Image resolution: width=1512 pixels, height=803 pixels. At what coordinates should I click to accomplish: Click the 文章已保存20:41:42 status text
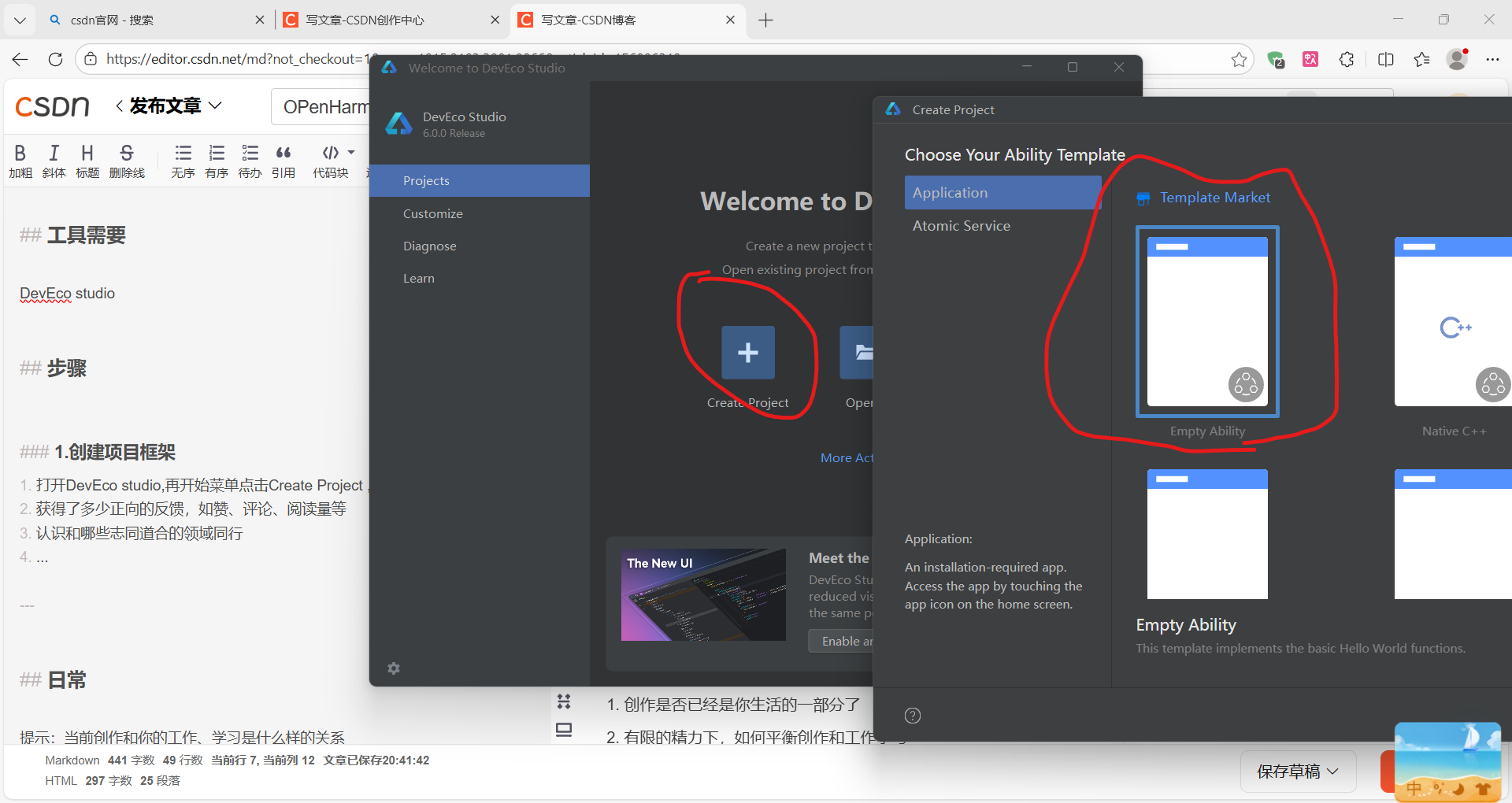click(x=376, y=760)
